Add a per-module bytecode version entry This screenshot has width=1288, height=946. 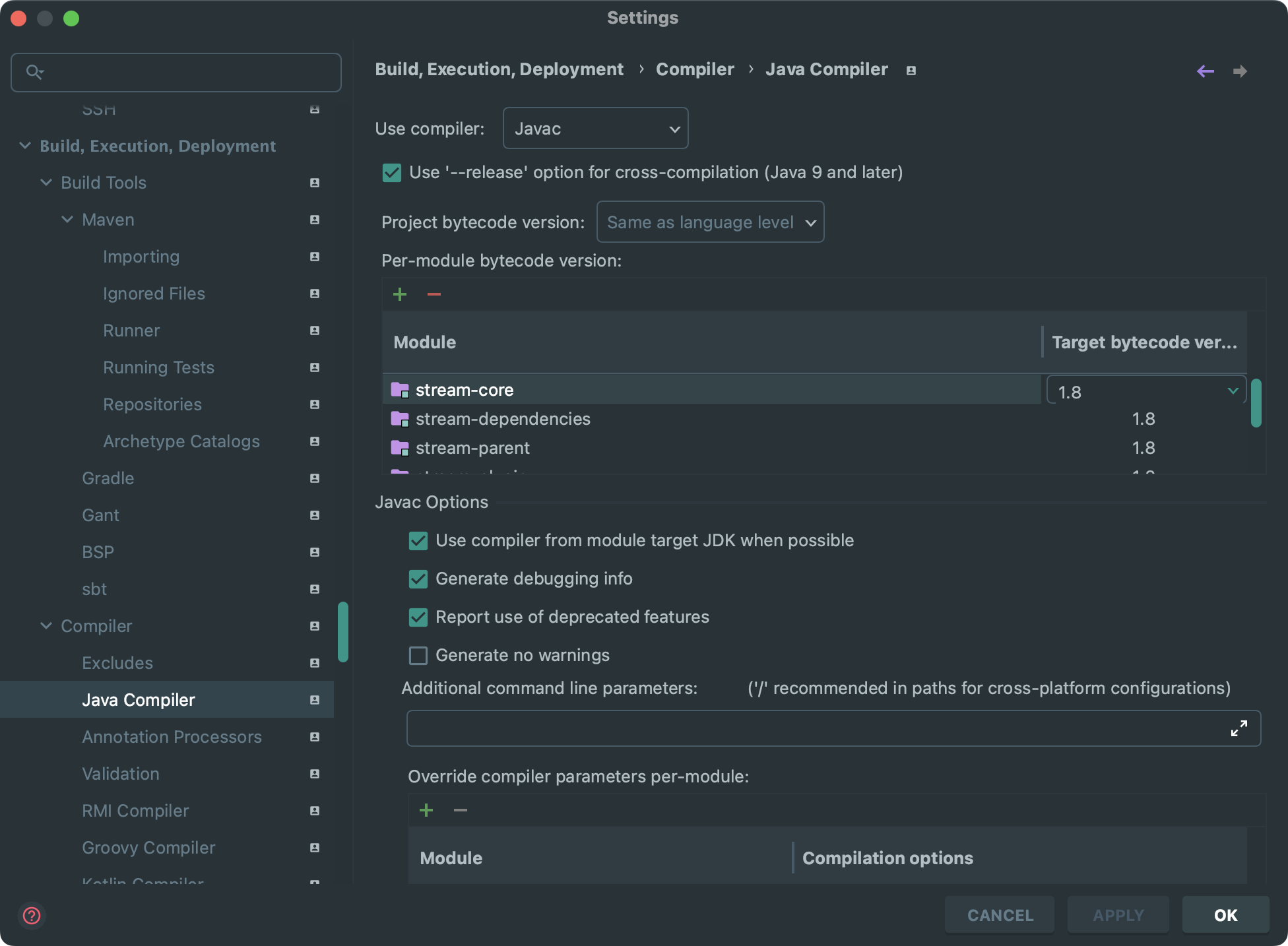pos(400,294)
